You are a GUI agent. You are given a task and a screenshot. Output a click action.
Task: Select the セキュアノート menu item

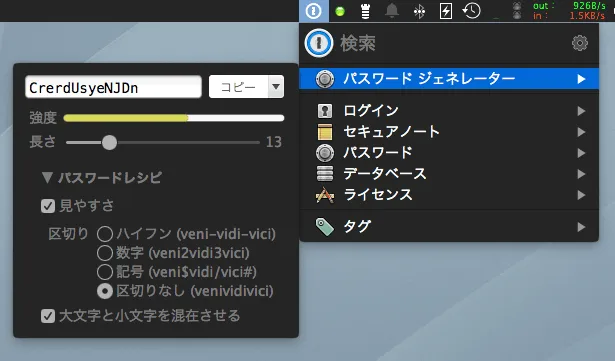[449, 132]
